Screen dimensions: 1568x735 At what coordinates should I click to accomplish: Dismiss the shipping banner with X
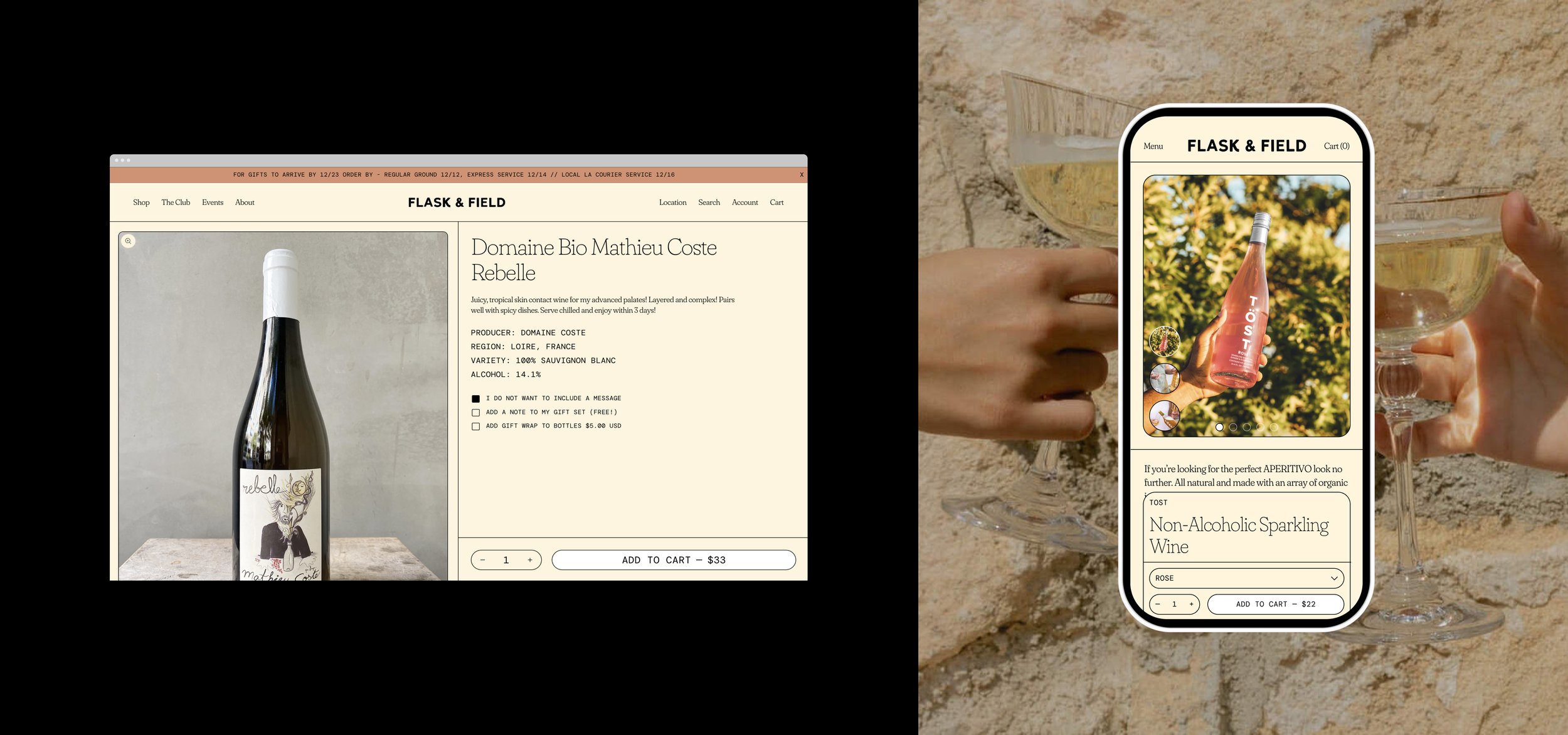click(801, 175)
